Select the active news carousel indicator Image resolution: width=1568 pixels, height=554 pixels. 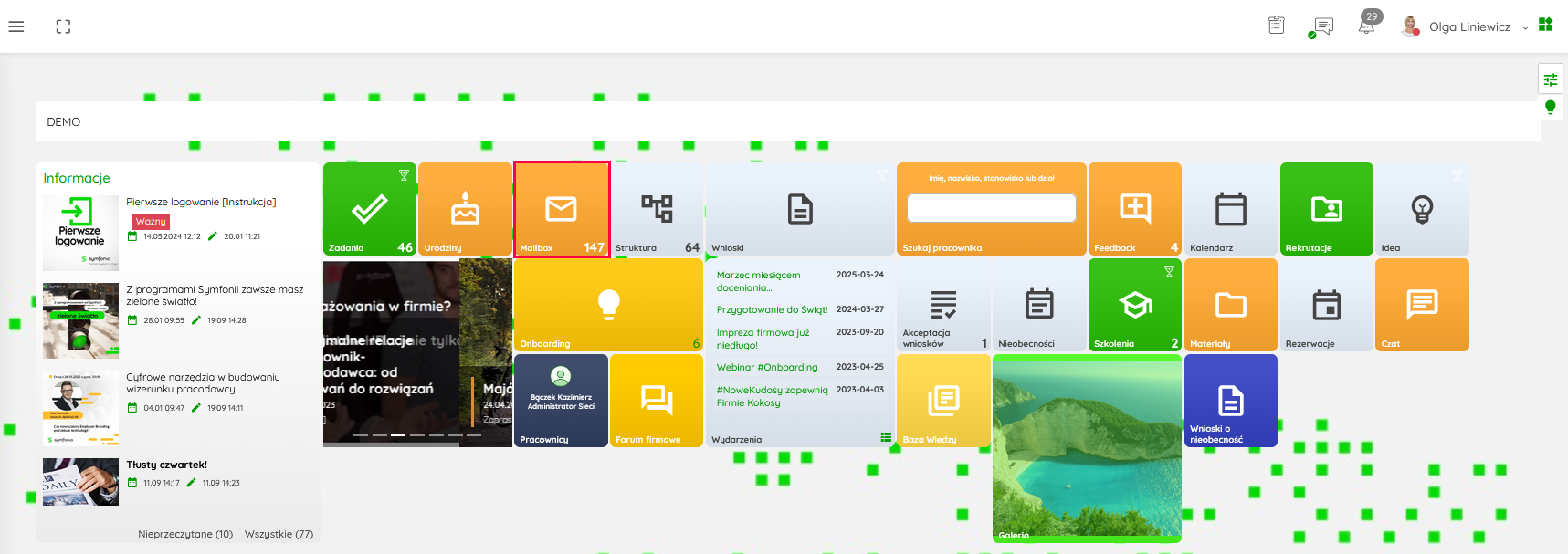398,435
